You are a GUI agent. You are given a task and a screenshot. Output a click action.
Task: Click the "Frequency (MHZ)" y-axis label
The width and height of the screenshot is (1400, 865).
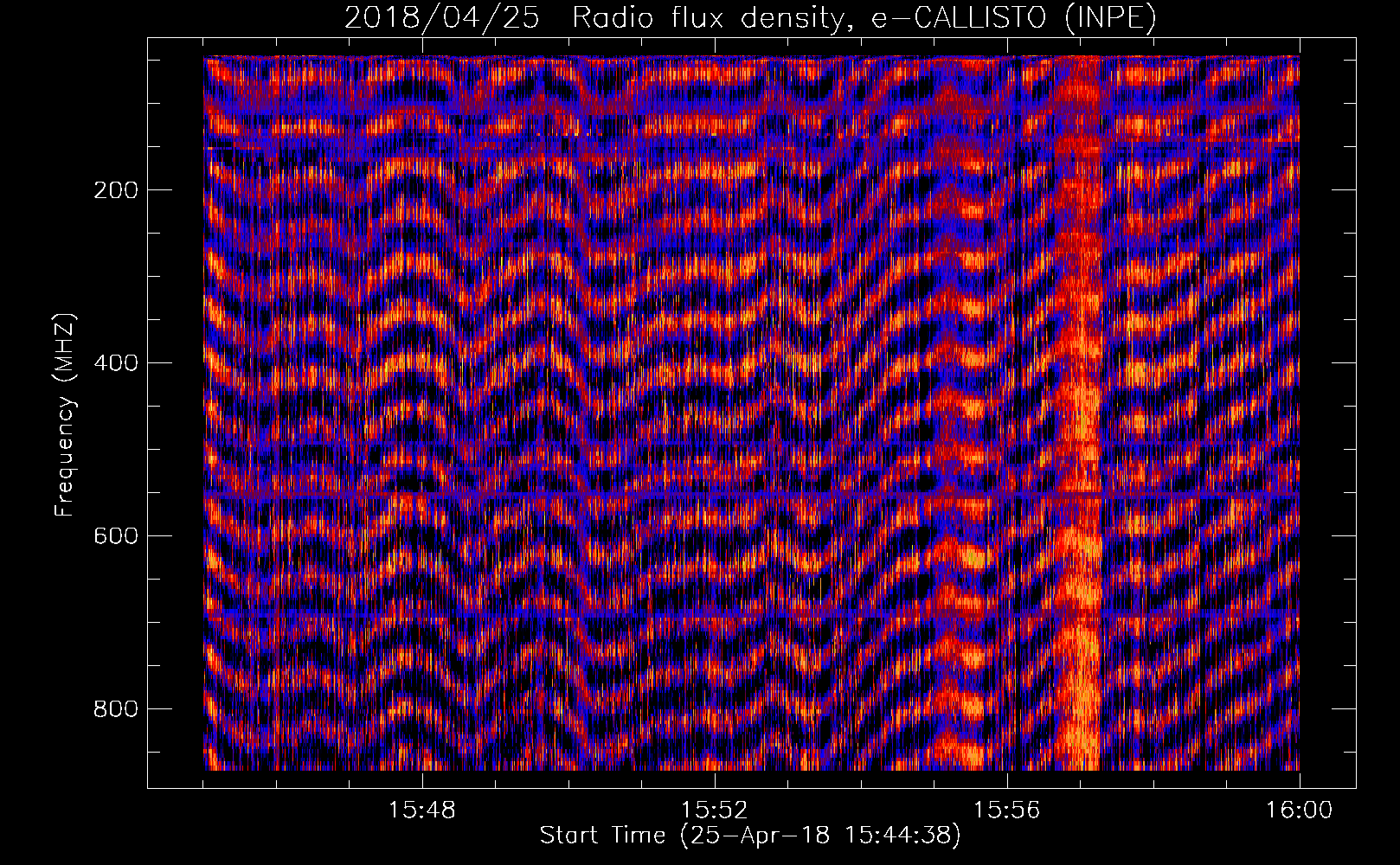(x=65, y=414)
